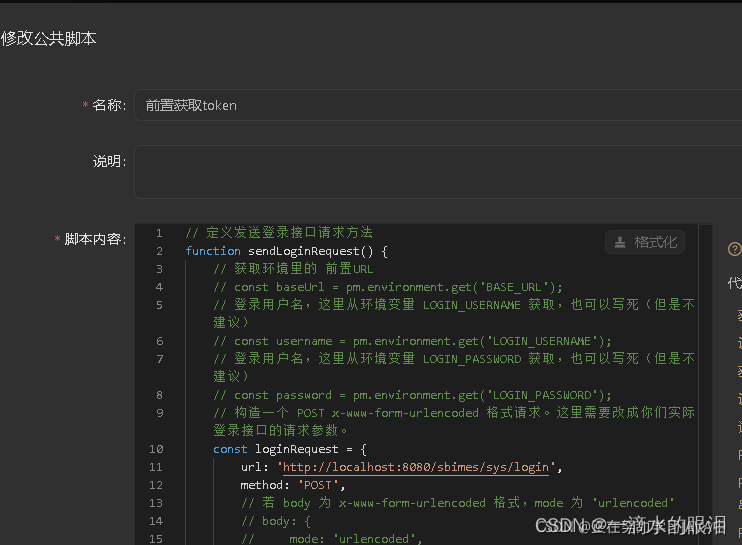Viewport: 742px width, 545px height.
Task: Click the const loginRequest = { line
Action: [x=290, y=449]
